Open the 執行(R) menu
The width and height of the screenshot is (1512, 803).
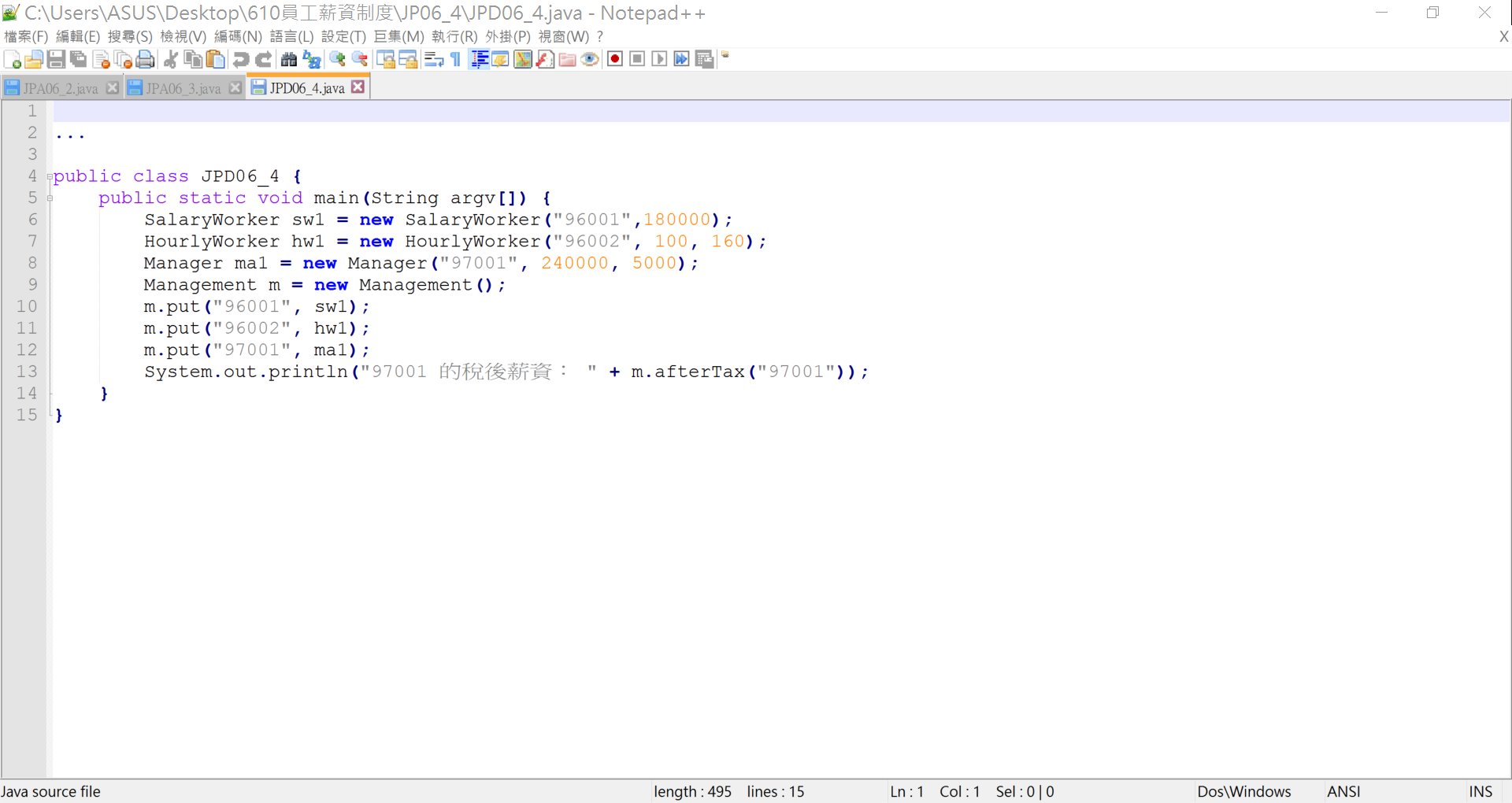point(454,36)
